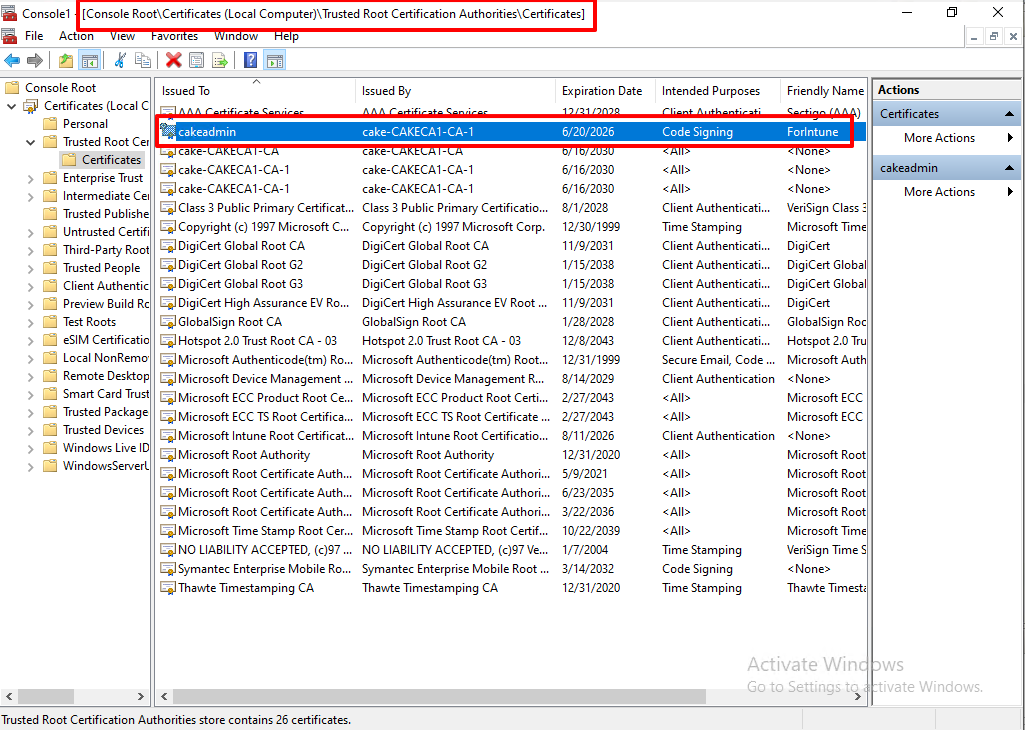
Task: Click the Copy toolbar icon
Action: (x=143, y=61)
